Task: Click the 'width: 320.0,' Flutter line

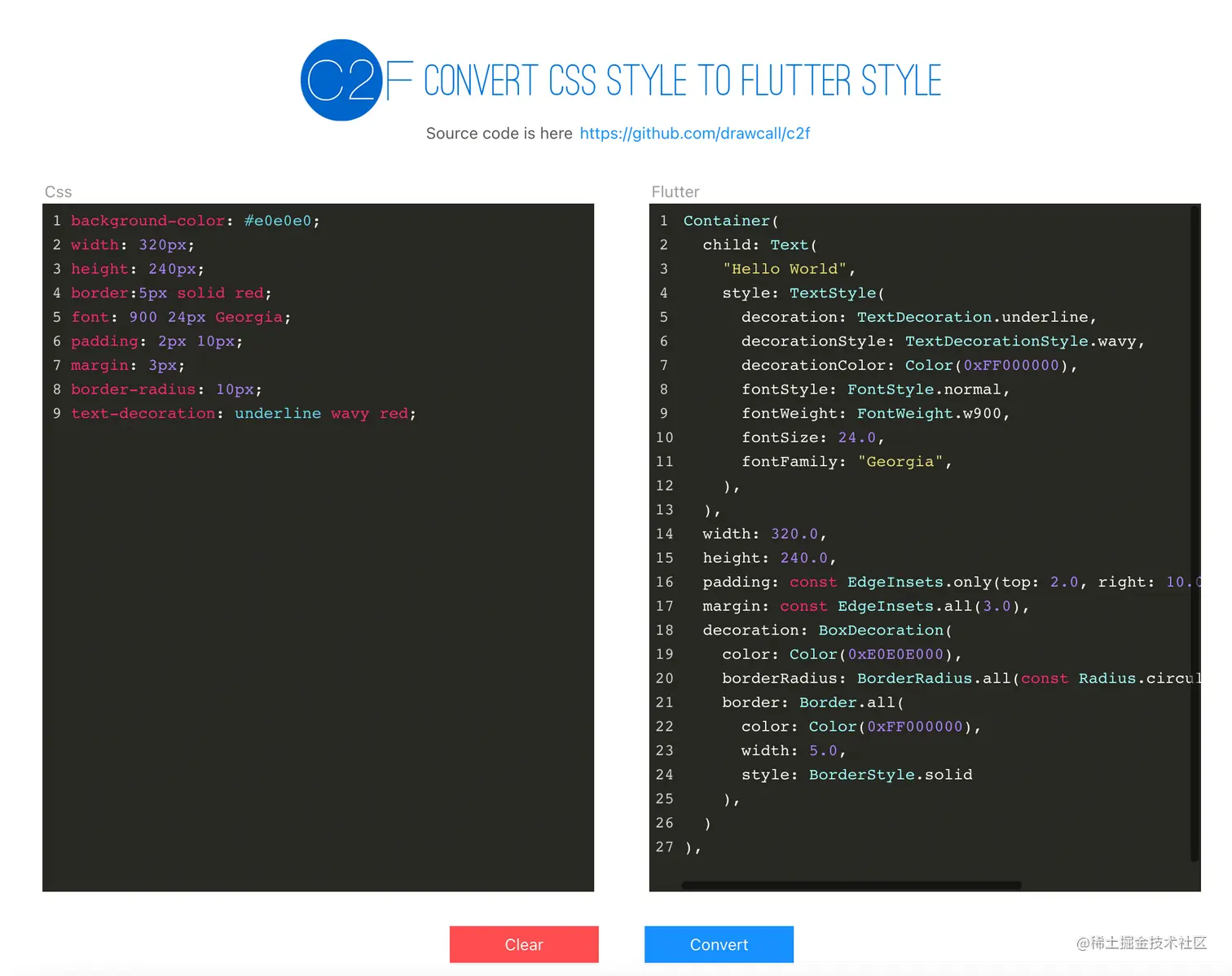Action: pos(764,534)
